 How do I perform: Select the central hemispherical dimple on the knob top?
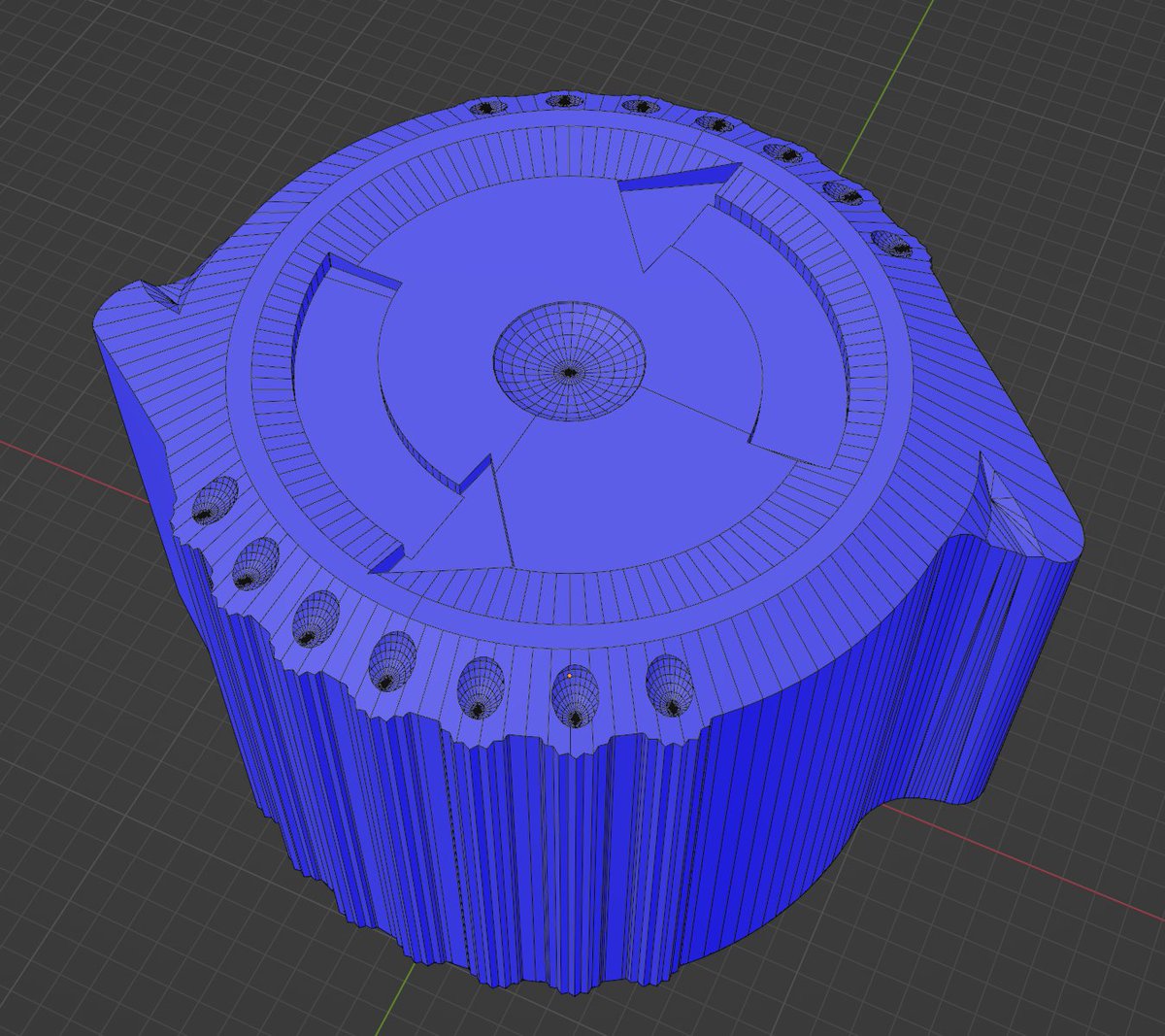[570, 362]
